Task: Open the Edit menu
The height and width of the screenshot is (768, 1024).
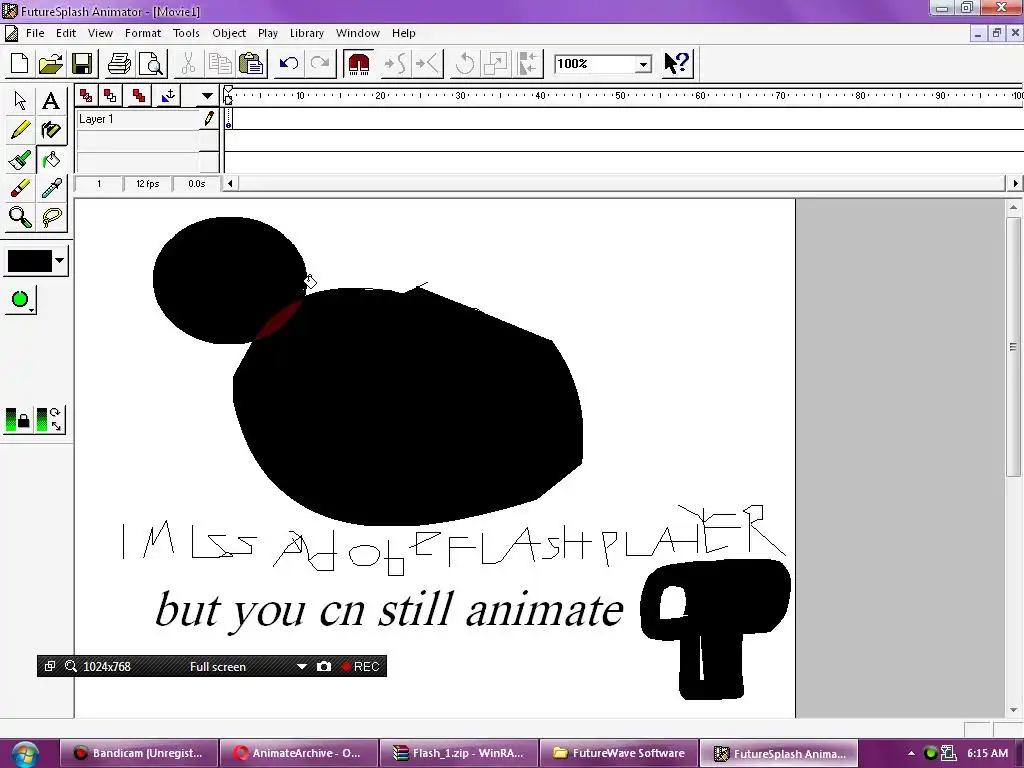Action: (65, 33)
